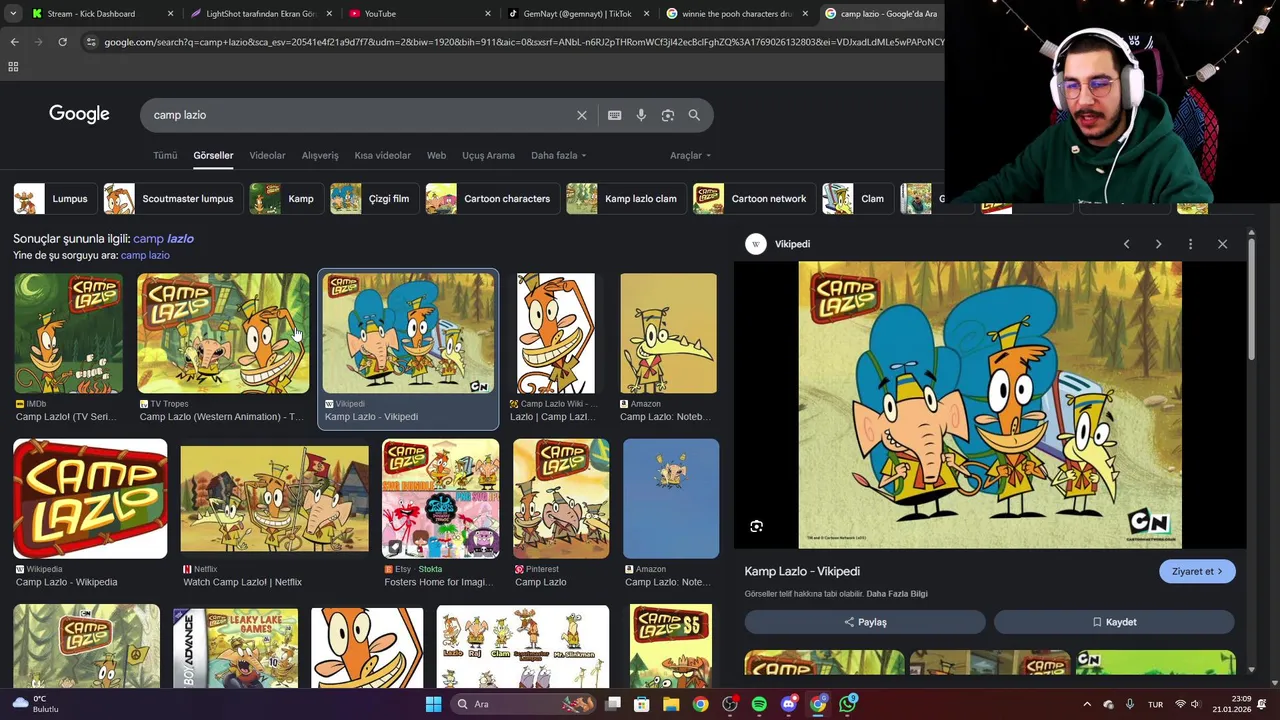Click the Ziyaret et button
Viewport: 1280px width, 720px height.
(1197, 571)
